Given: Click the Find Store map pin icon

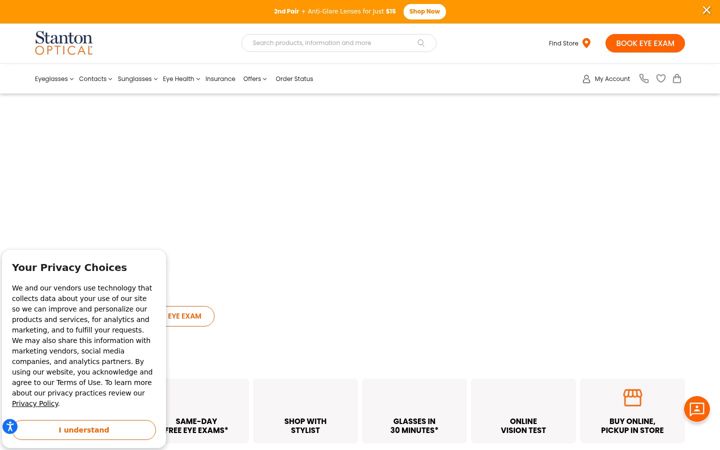Looking at the screenshot, I should click(x=586, y=43).
